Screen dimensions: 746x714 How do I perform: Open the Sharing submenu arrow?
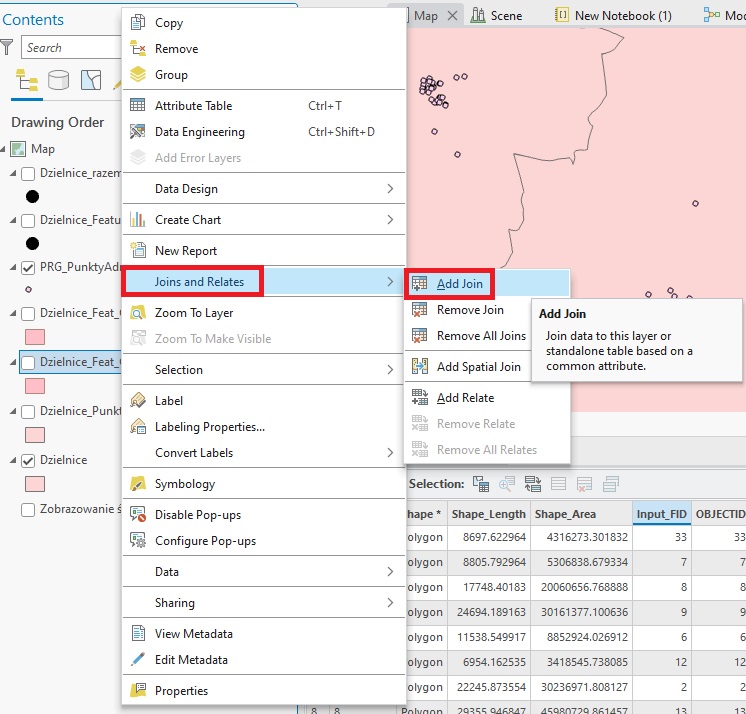390,603
